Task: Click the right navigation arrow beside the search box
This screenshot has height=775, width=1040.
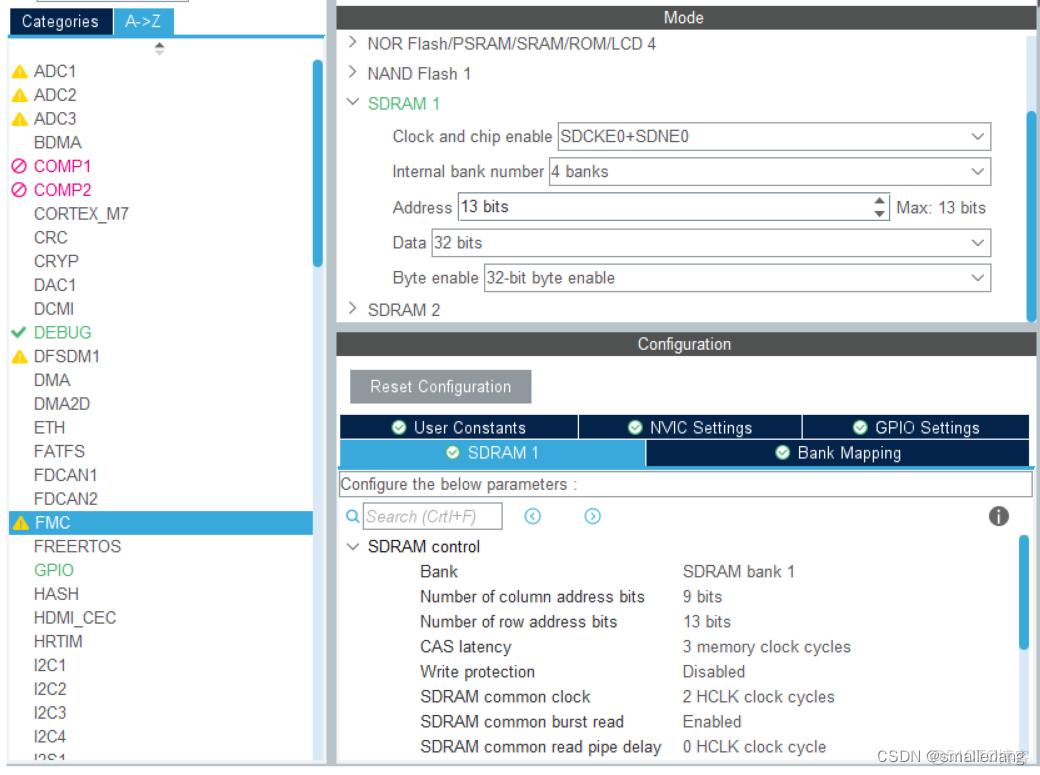Action: coord(592,516)
